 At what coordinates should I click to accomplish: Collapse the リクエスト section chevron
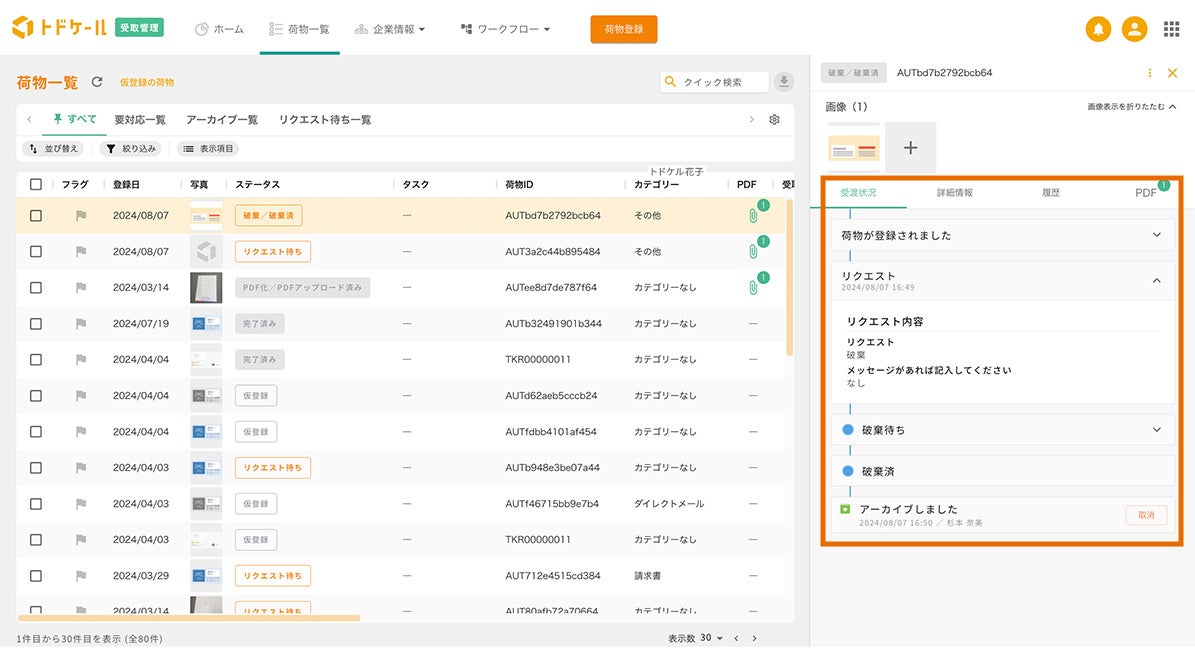(x=1157, y=281)
